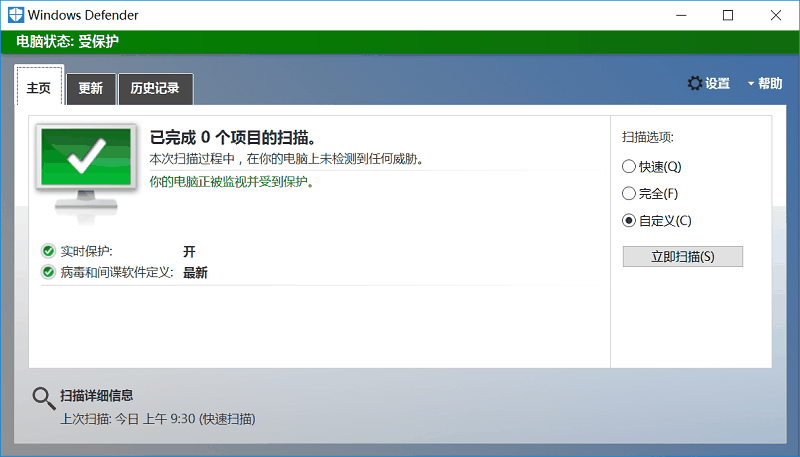Click the 最新 definitions status value
This screenshot has height=457, width=800.
pos(195,273)
